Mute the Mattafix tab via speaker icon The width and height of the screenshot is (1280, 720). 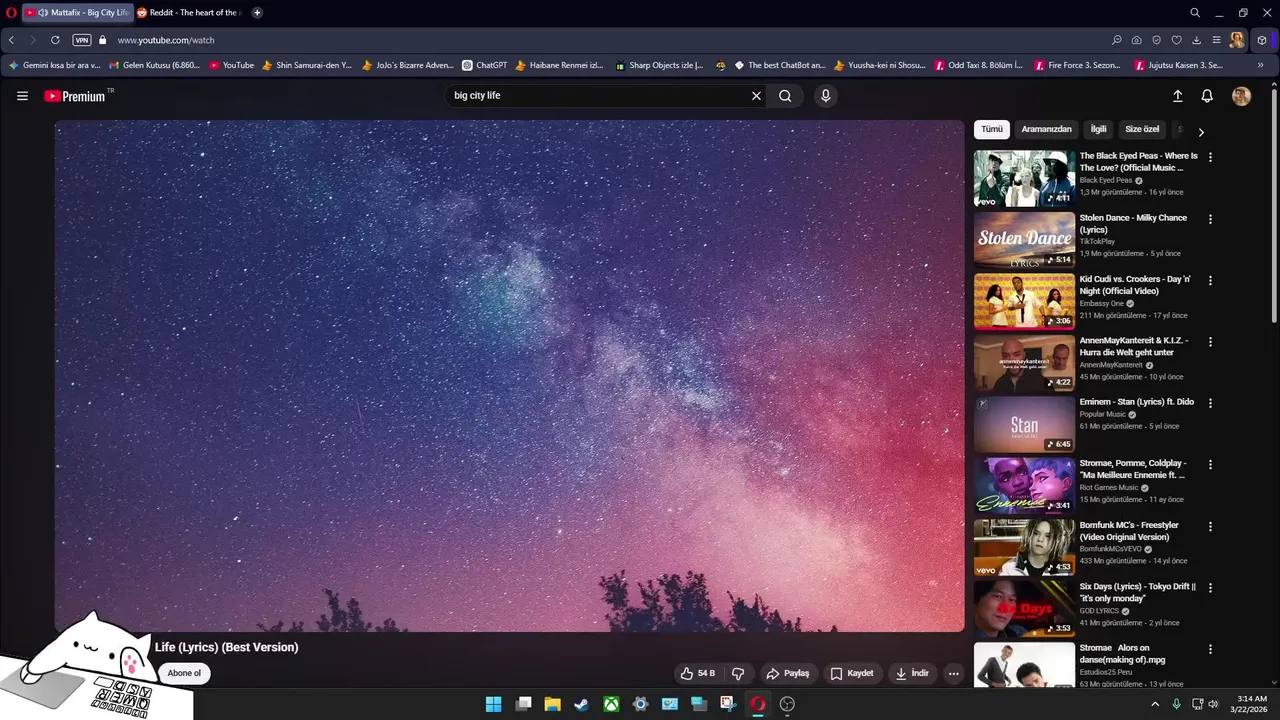(x=43, y=13)
